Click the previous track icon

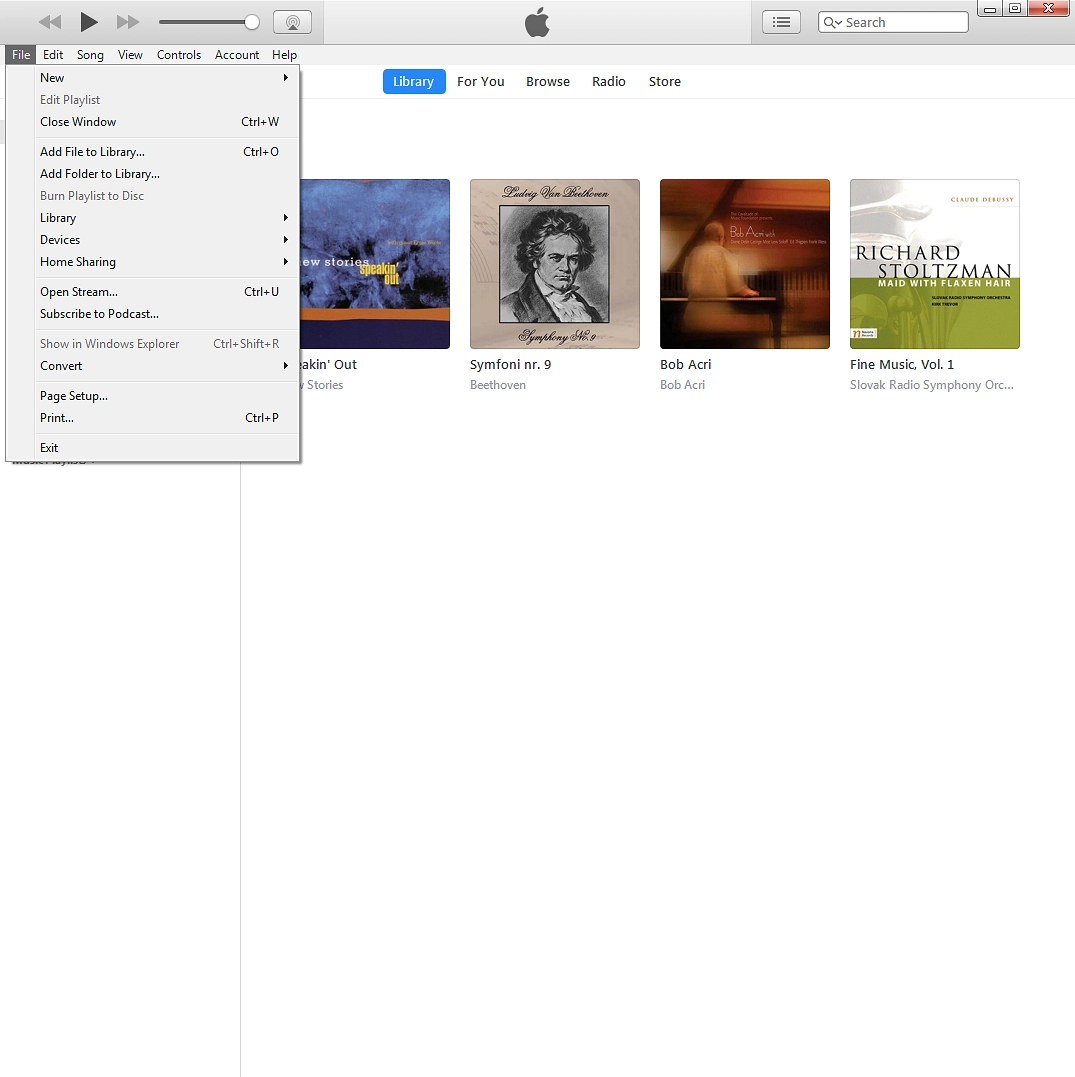48,21
